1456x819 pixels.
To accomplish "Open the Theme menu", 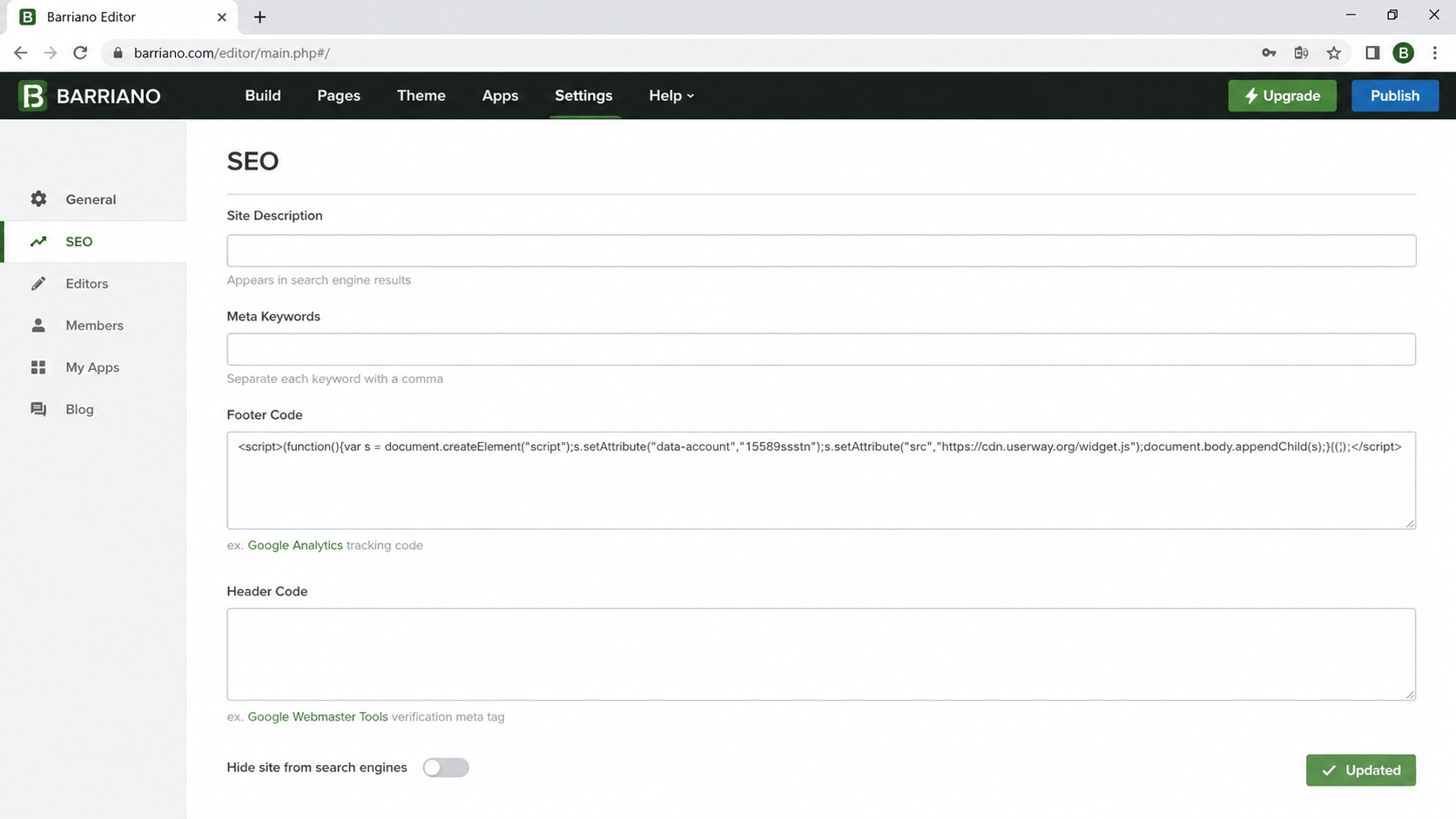I will tap(421, 96).
